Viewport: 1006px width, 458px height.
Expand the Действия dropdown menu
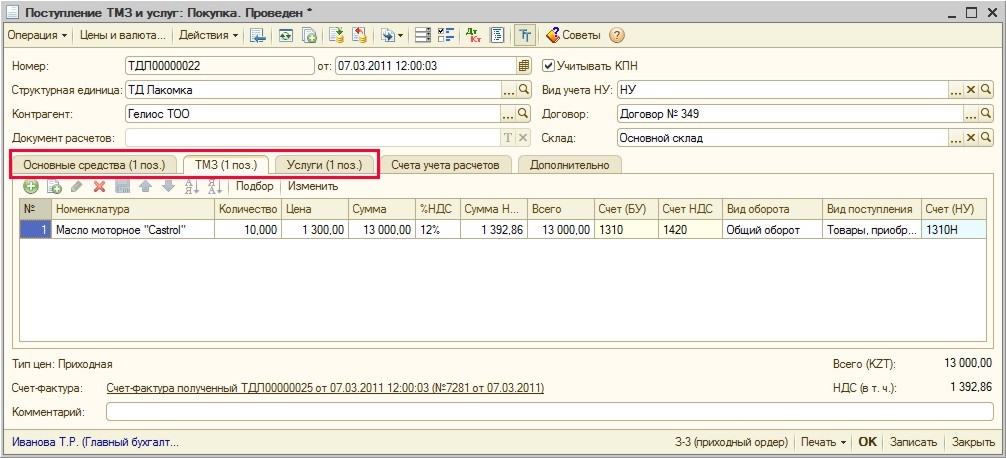point(208,35)
